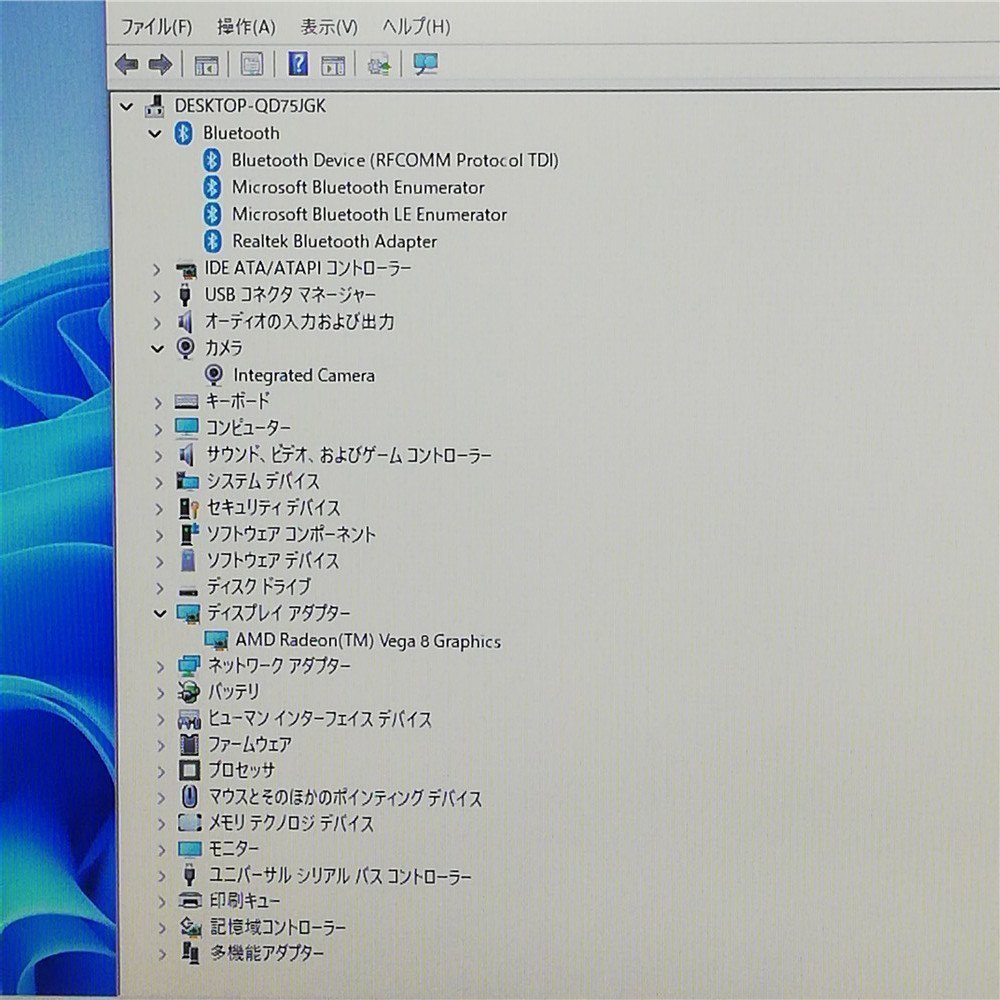Collapse the Bluetooth category
The image size is (1000, 1000).
[x=155, y=134]
